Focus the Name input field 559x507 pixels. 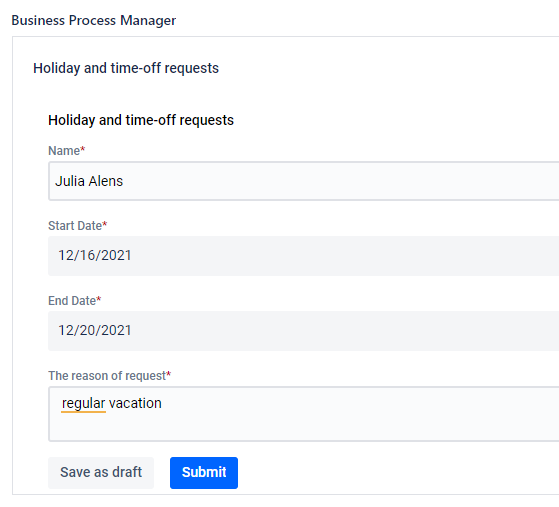[303, 181]
